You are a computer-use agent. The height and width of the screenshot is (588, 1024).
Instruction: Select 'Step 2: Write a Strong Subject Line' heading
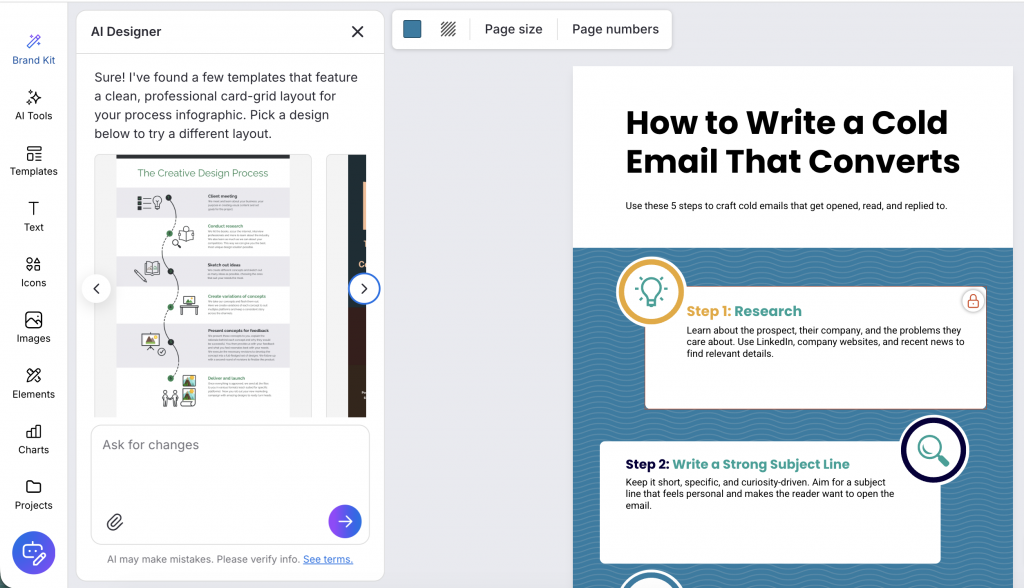[x=737, y=464]
